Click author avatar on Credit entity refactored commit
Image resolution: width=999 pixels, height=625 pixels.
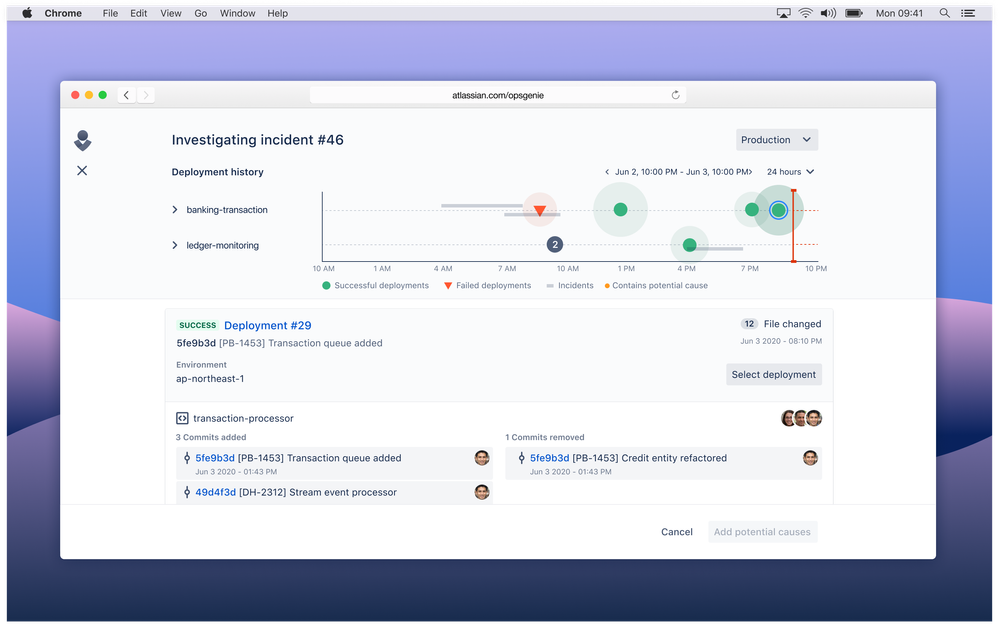tap(810, 457)
